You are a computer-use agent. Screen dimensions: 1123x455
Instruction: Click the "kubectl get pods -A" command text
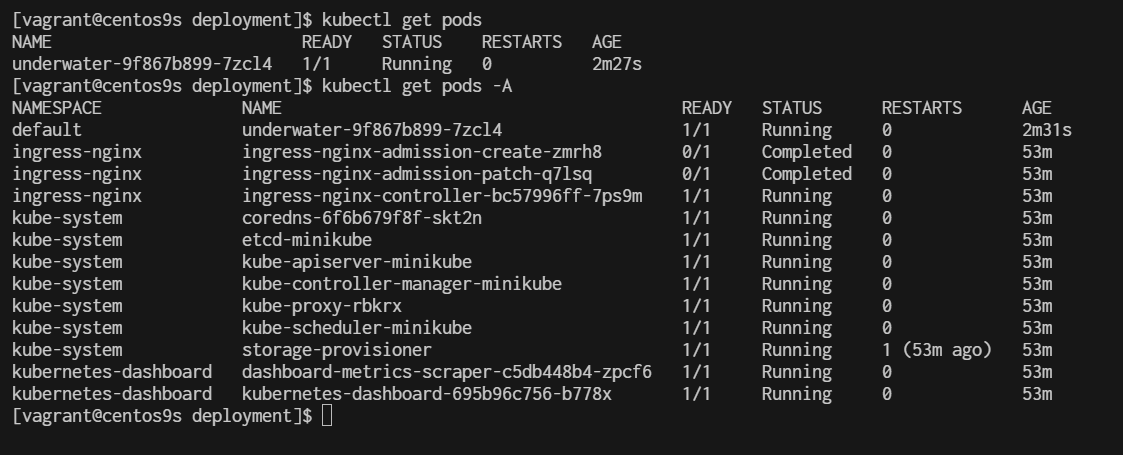(x=417, y=86)
